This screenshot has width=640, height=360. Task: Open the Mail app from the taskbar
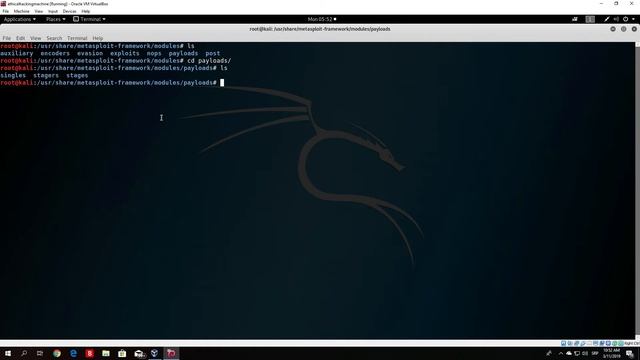pos(139,353)
